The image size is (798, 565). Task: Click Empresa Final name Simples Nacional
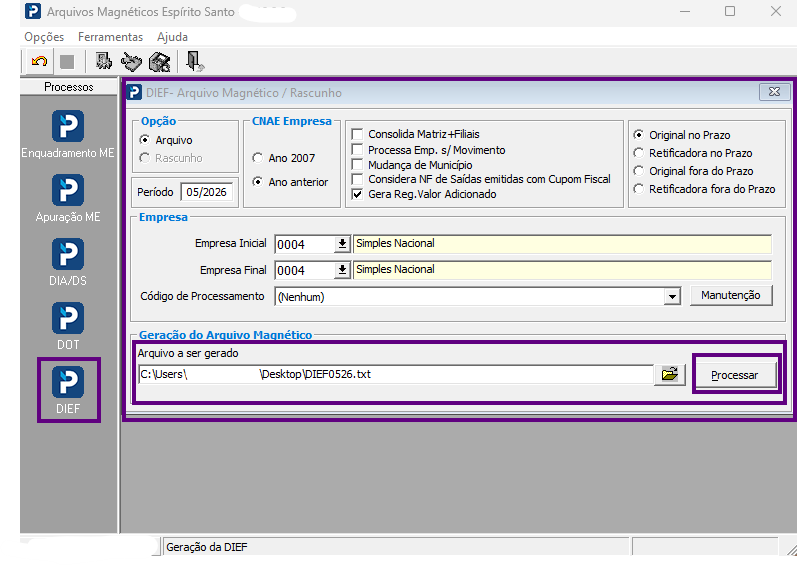point(562,270)
